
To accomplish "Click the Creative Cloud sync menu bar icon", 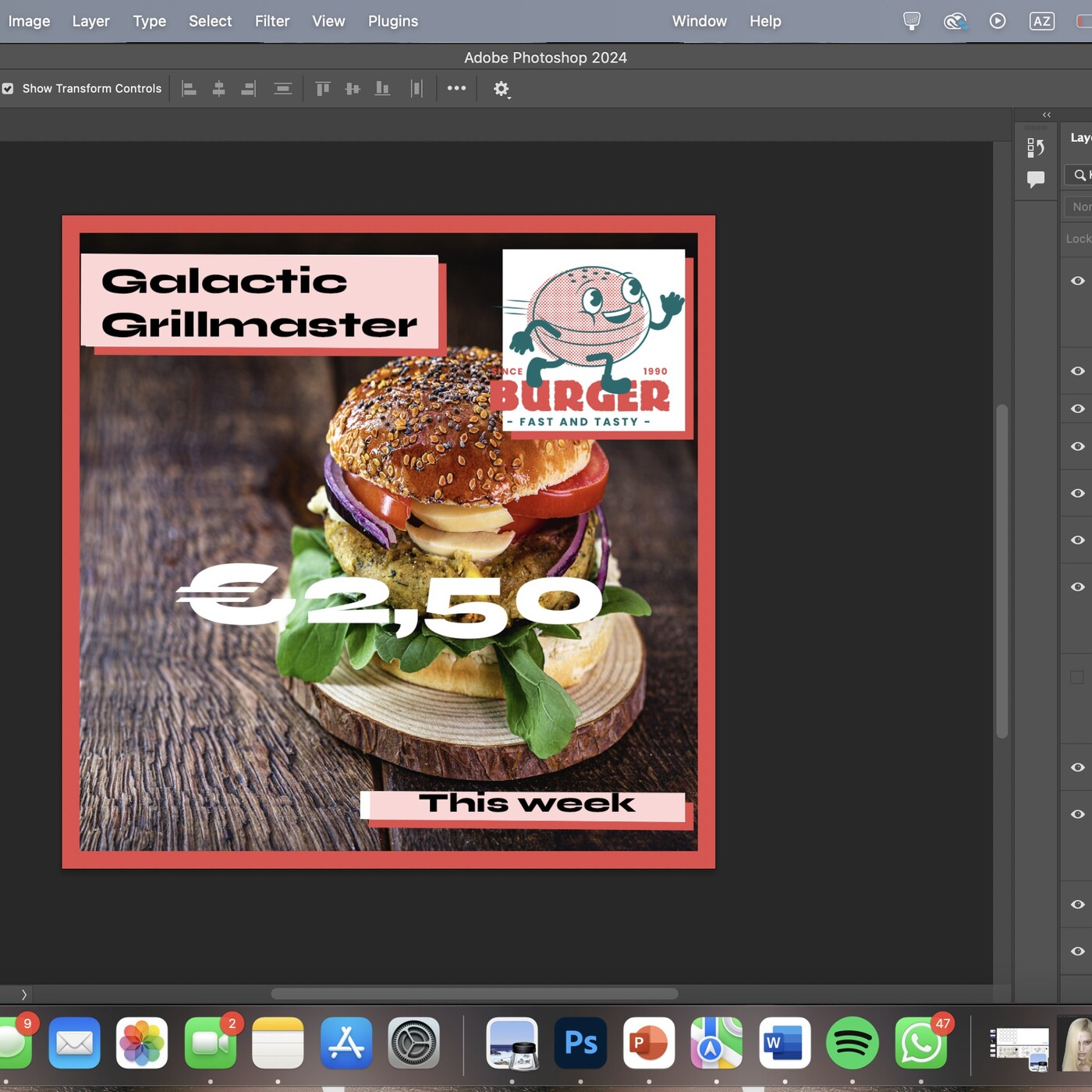I will tap(955, 21).
